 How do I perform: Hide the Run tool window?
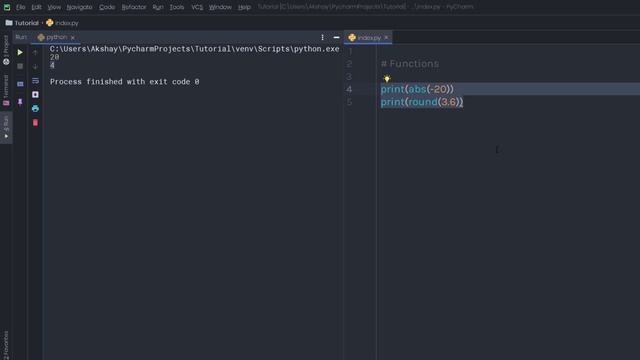click(336, 38)
